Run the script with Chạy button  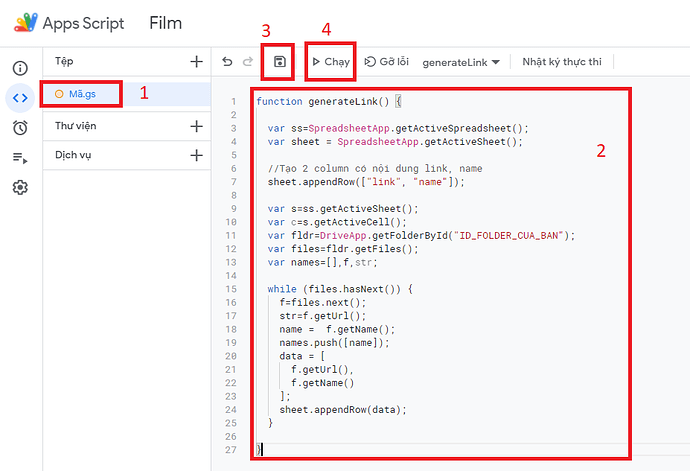coord(331,62)
